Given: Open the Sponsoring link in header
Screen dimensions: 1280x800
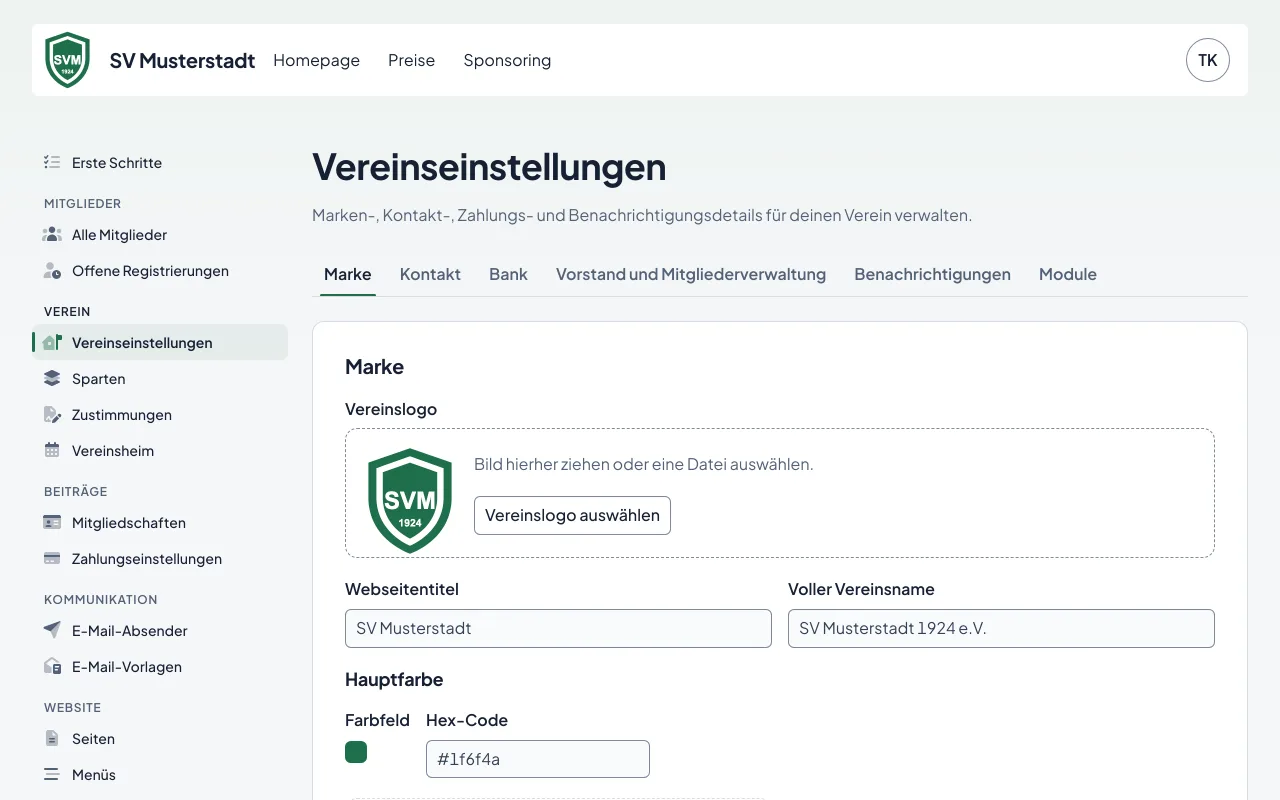Looking at the screenshot, I should click(x=507, y=60).
